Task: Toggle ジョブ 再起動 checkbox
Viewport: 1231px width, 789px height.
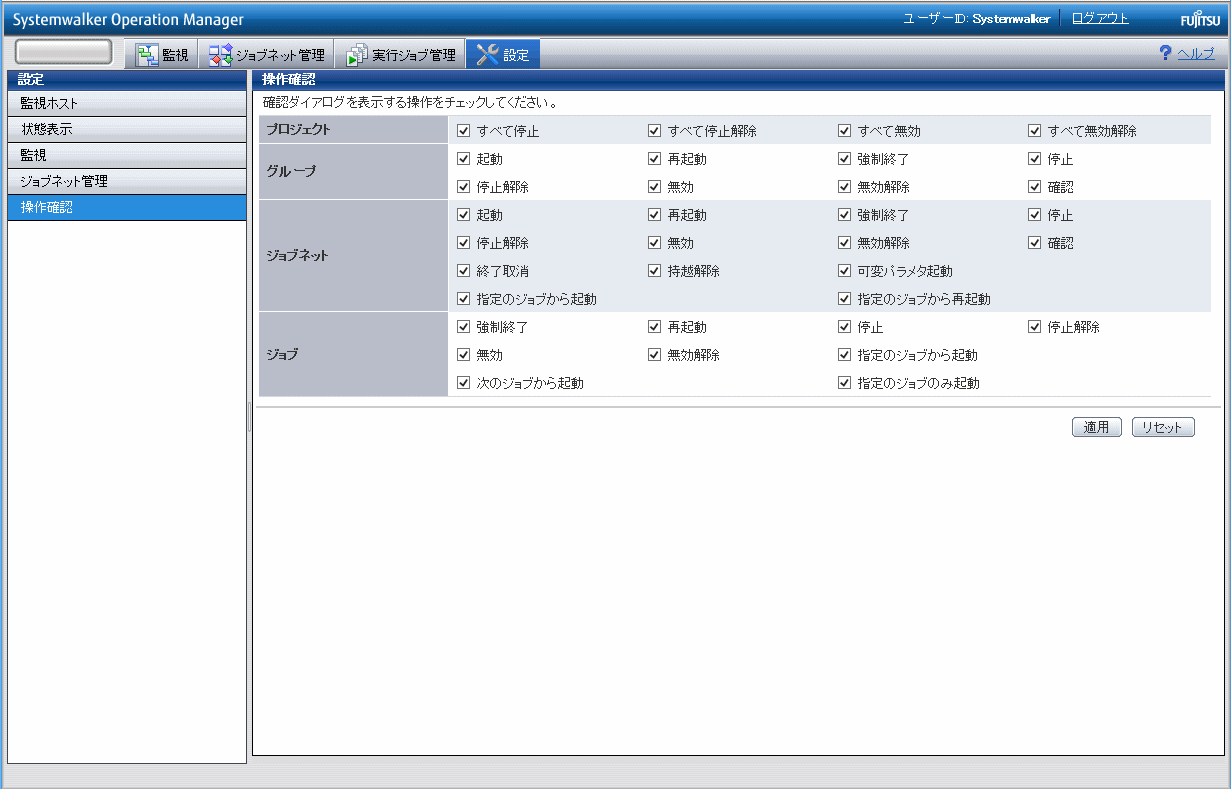Action: click(654, 326)
